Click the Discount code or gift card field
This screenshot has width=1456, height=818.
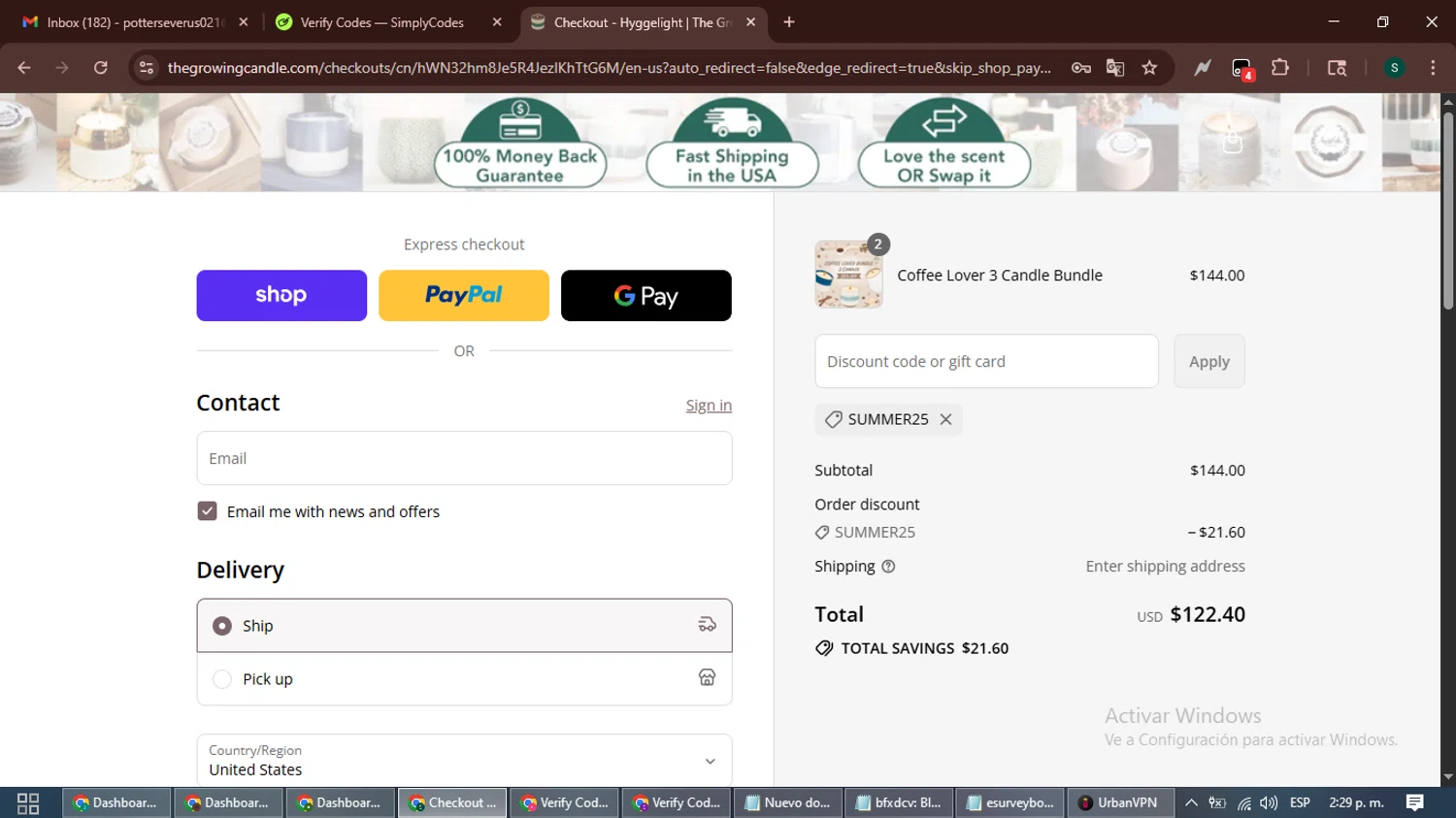(986, 362)
